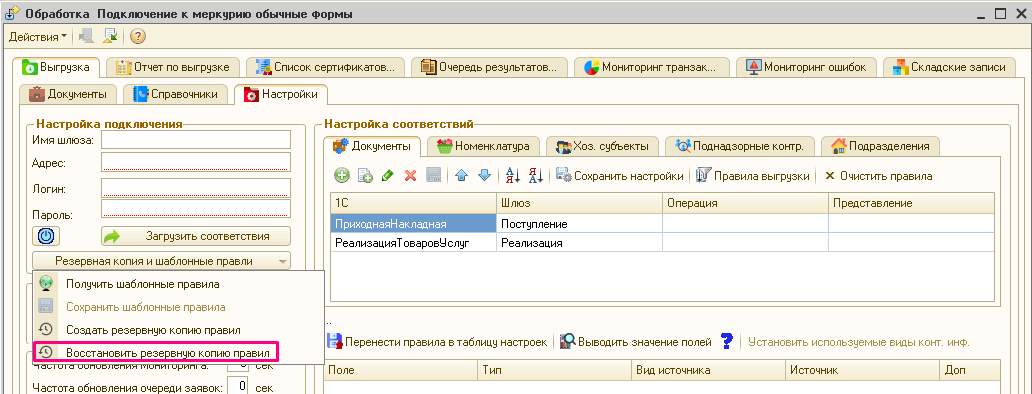The height and width of the screenshot is (394, 1032).
Task: Click Очистить правила button
Action: click(x=877, y=176)
